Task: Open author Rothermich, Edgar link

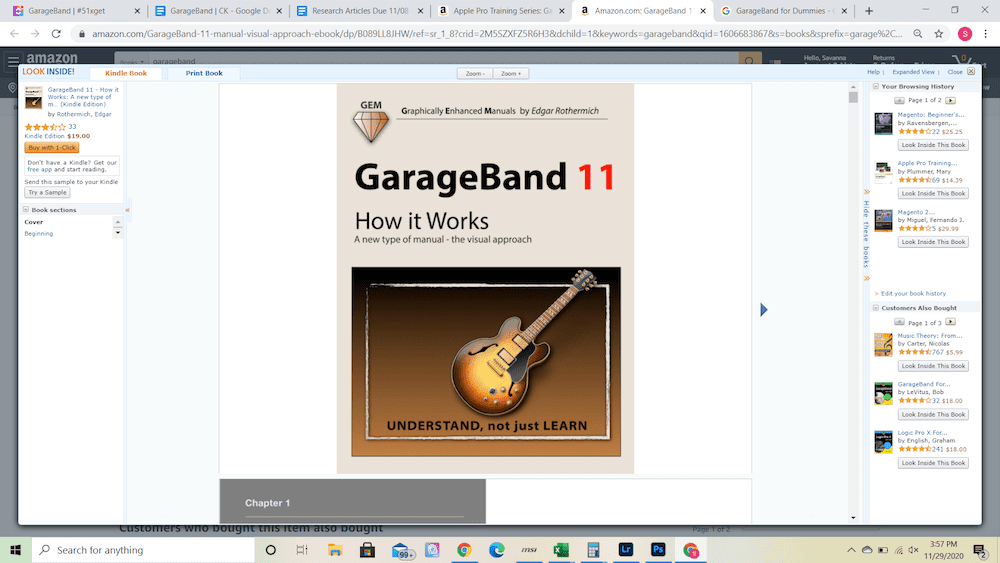Action: point(84,114)
